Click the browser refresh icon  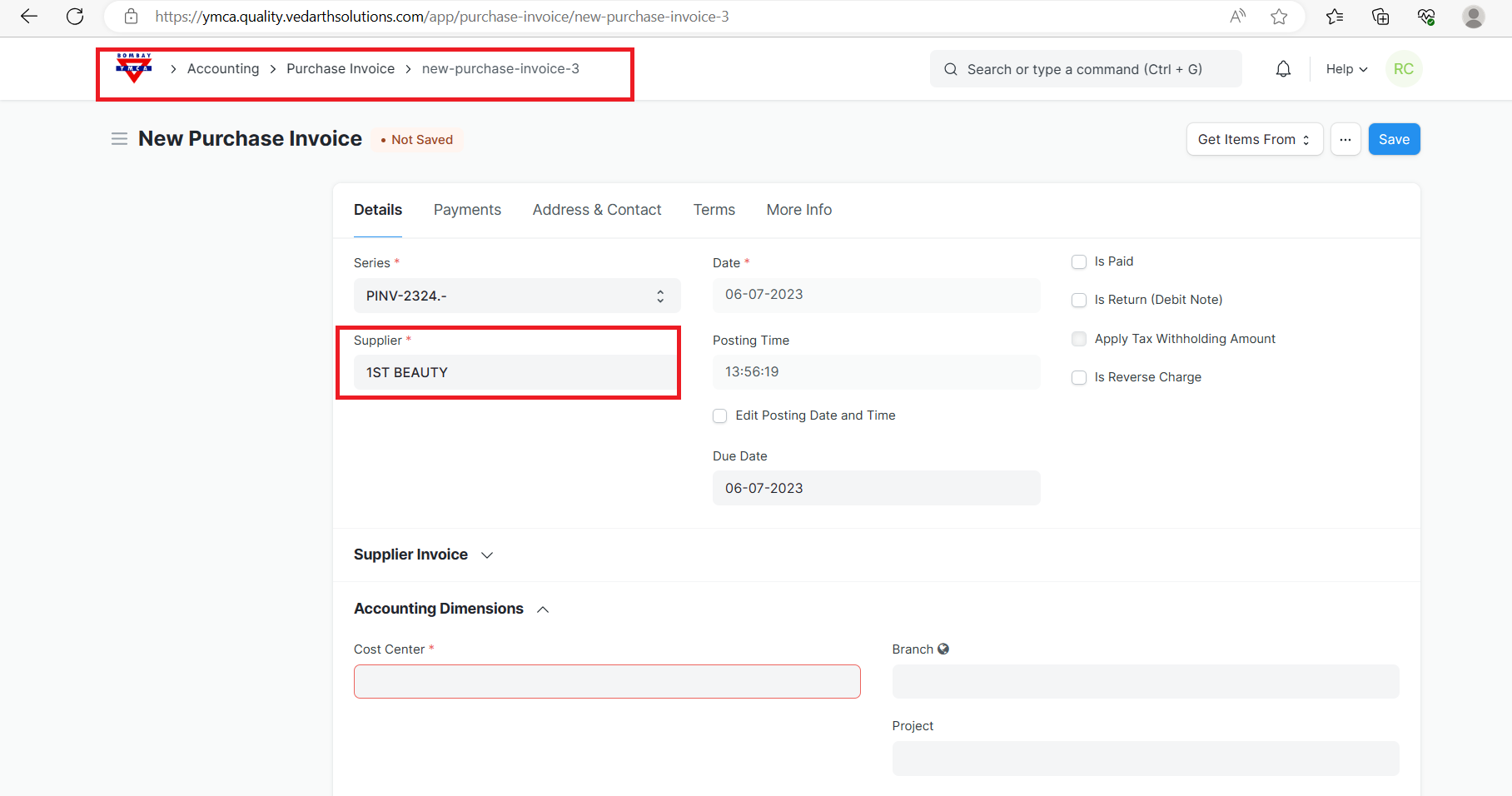pos(75,17)
